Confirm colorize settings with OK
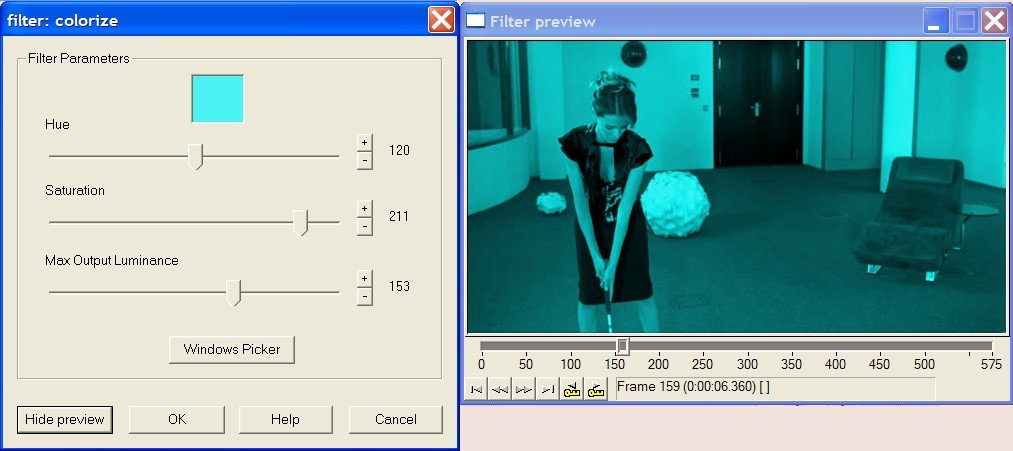Image resolution: width=1013 pixels, height=451 pixels. click(177, 419)
